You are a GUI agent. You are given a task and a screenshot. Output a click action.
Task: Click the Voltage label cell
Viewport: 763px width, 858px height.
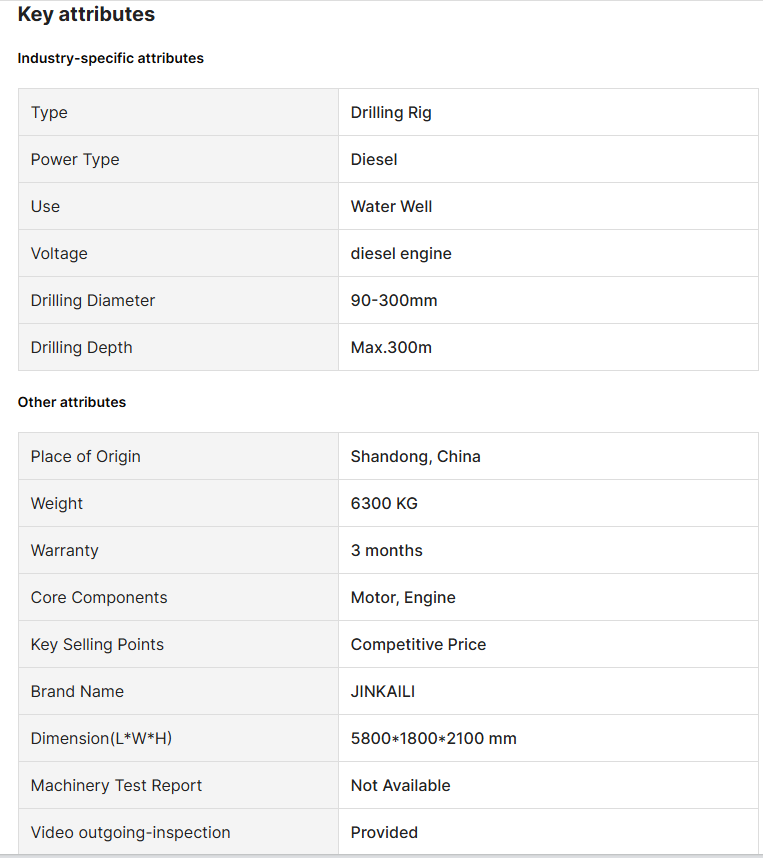(178, 253)
